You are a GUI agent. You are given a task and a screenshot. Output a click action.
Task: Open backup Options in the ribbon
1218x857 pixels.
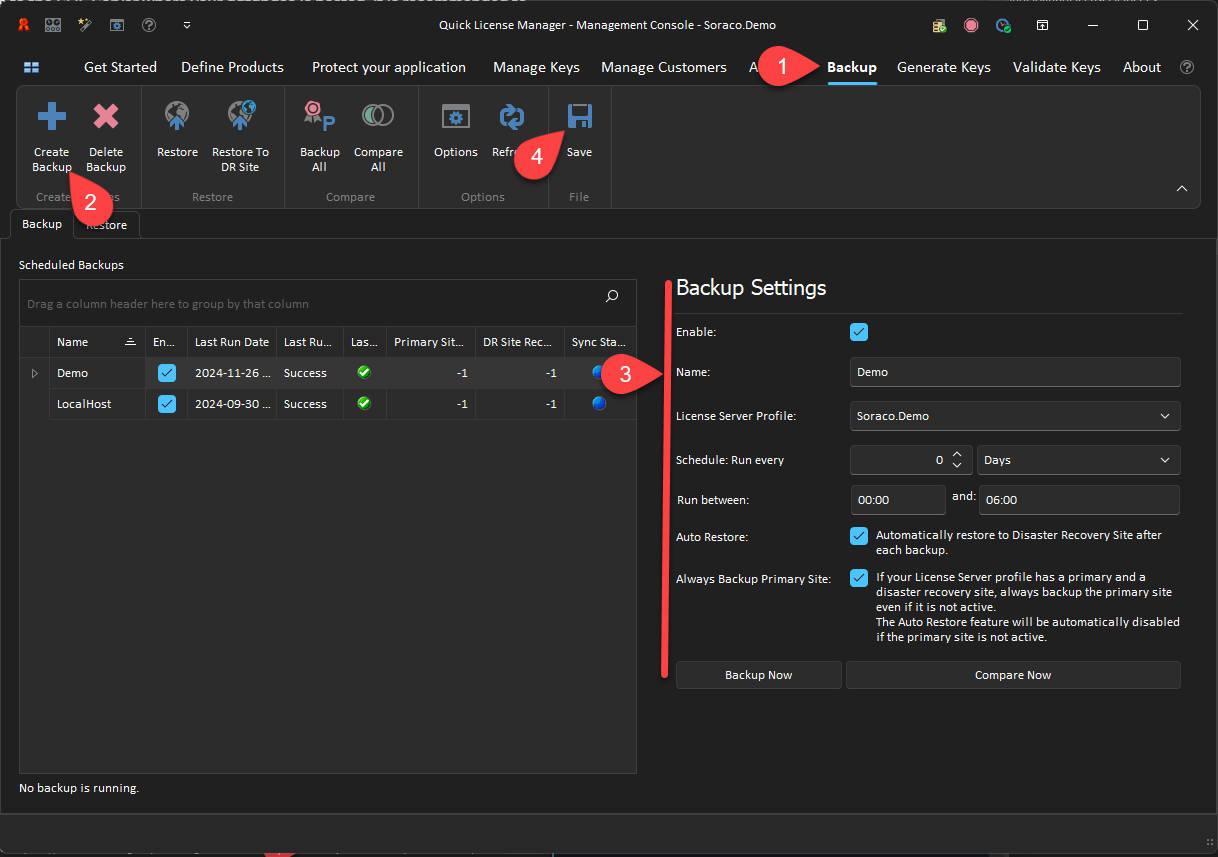(456, 118)
